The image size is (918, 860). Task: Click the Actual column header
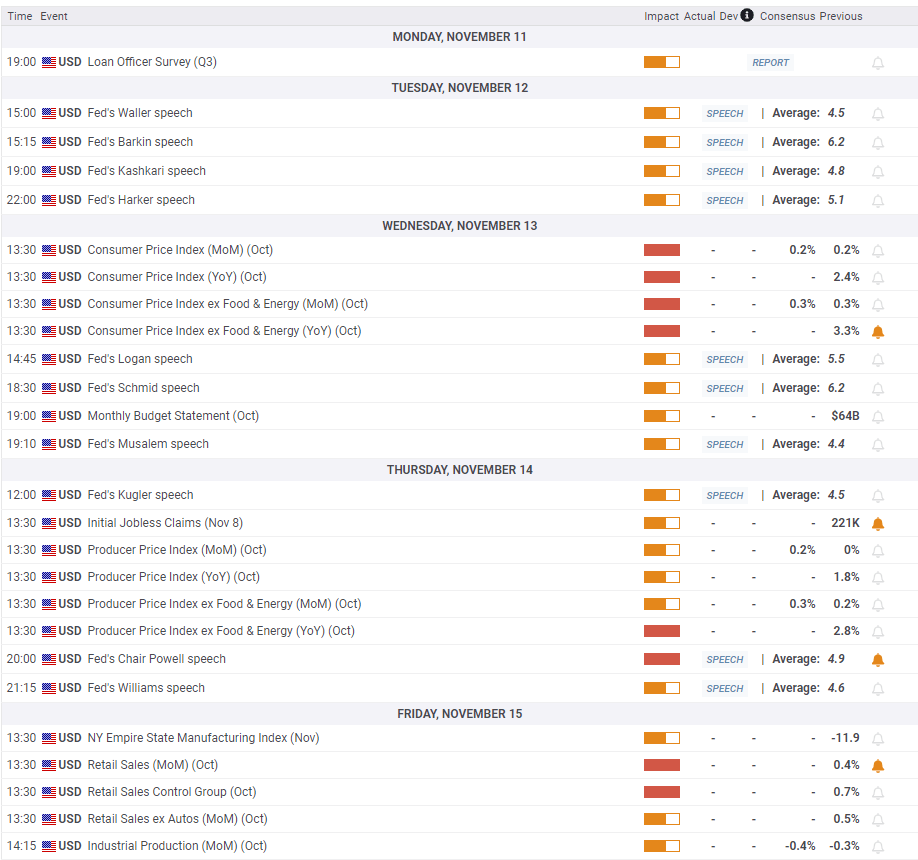click(x=700, y=16)
